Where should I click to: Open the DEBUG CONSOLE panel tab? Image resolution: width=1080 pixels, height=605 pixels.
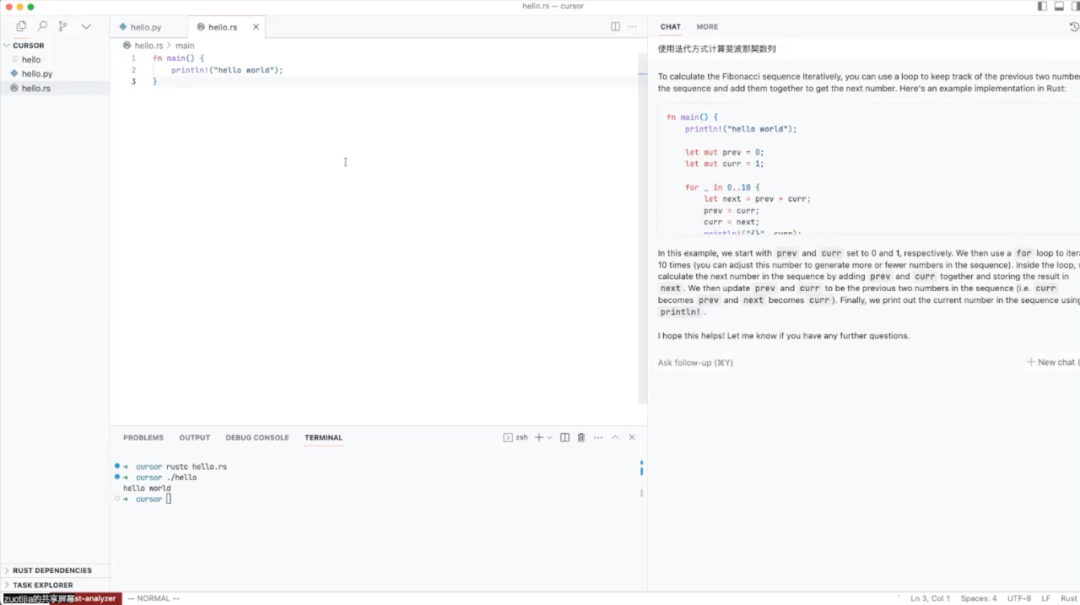pos(256,437)
